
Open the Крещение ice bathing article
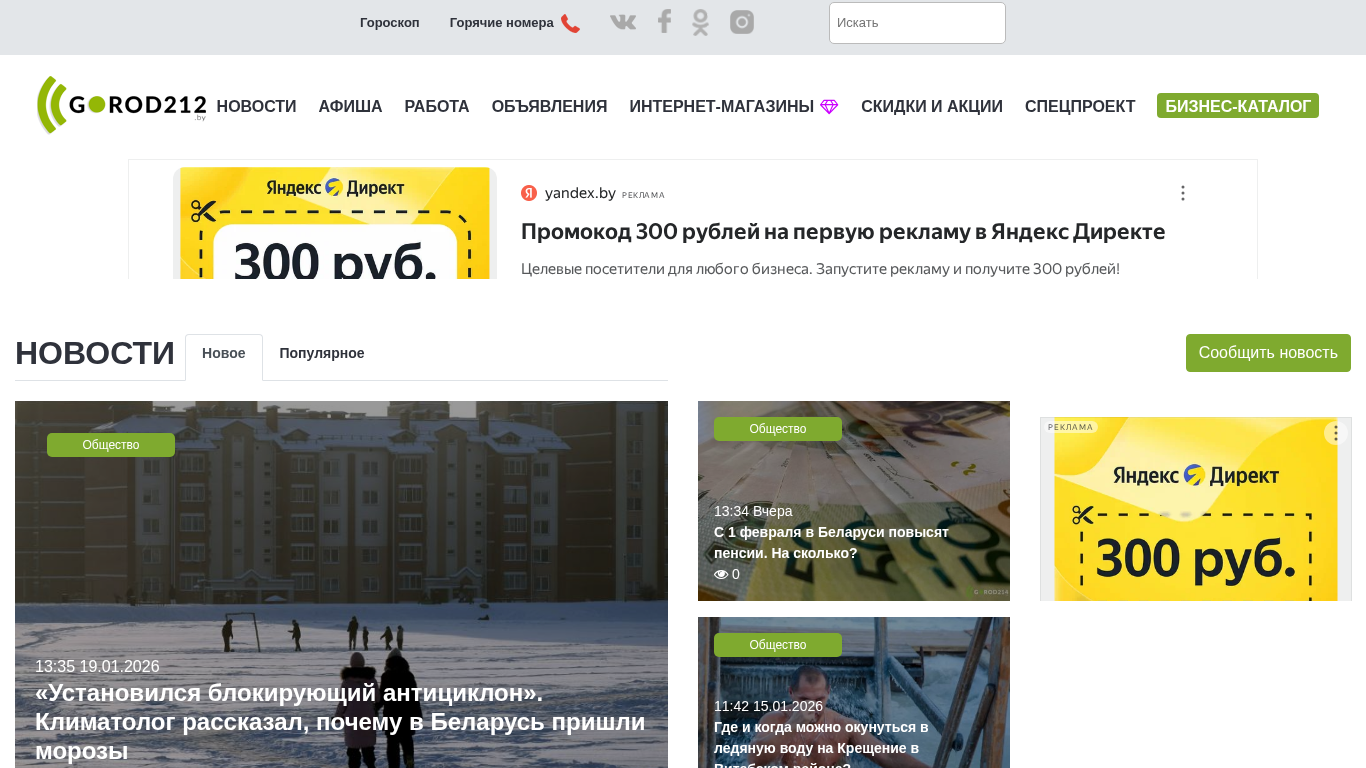pyautogui.click(x=821, y=742)
